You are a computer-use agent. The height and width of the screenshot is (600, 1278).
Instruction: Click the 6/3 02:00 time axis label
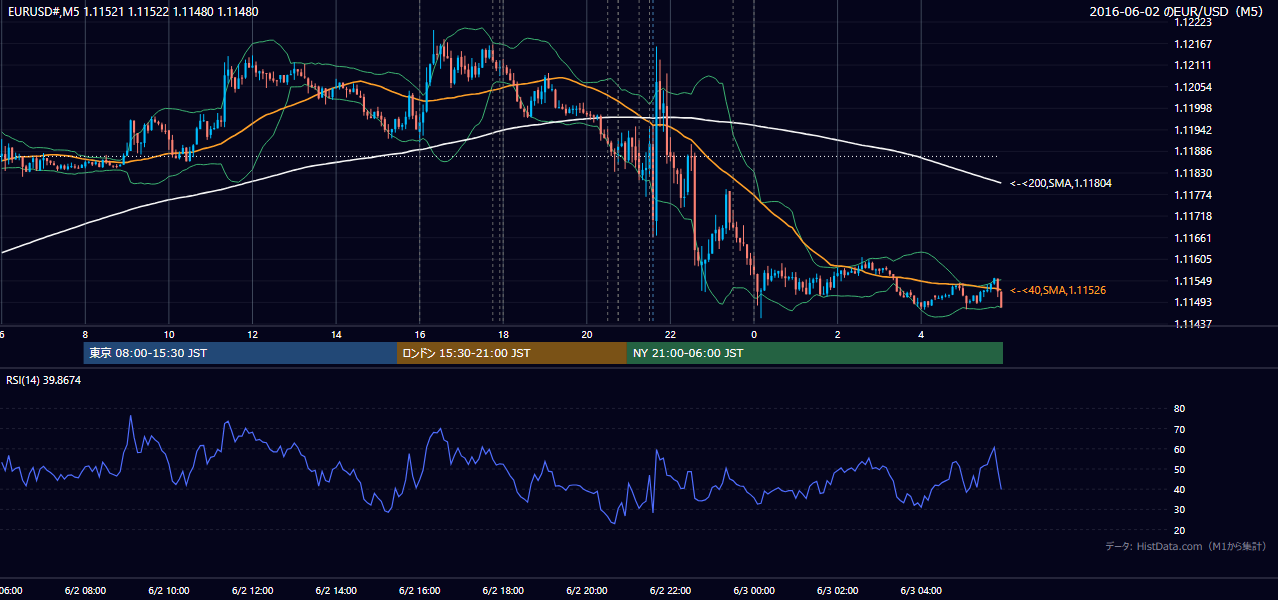pos(837,591)
